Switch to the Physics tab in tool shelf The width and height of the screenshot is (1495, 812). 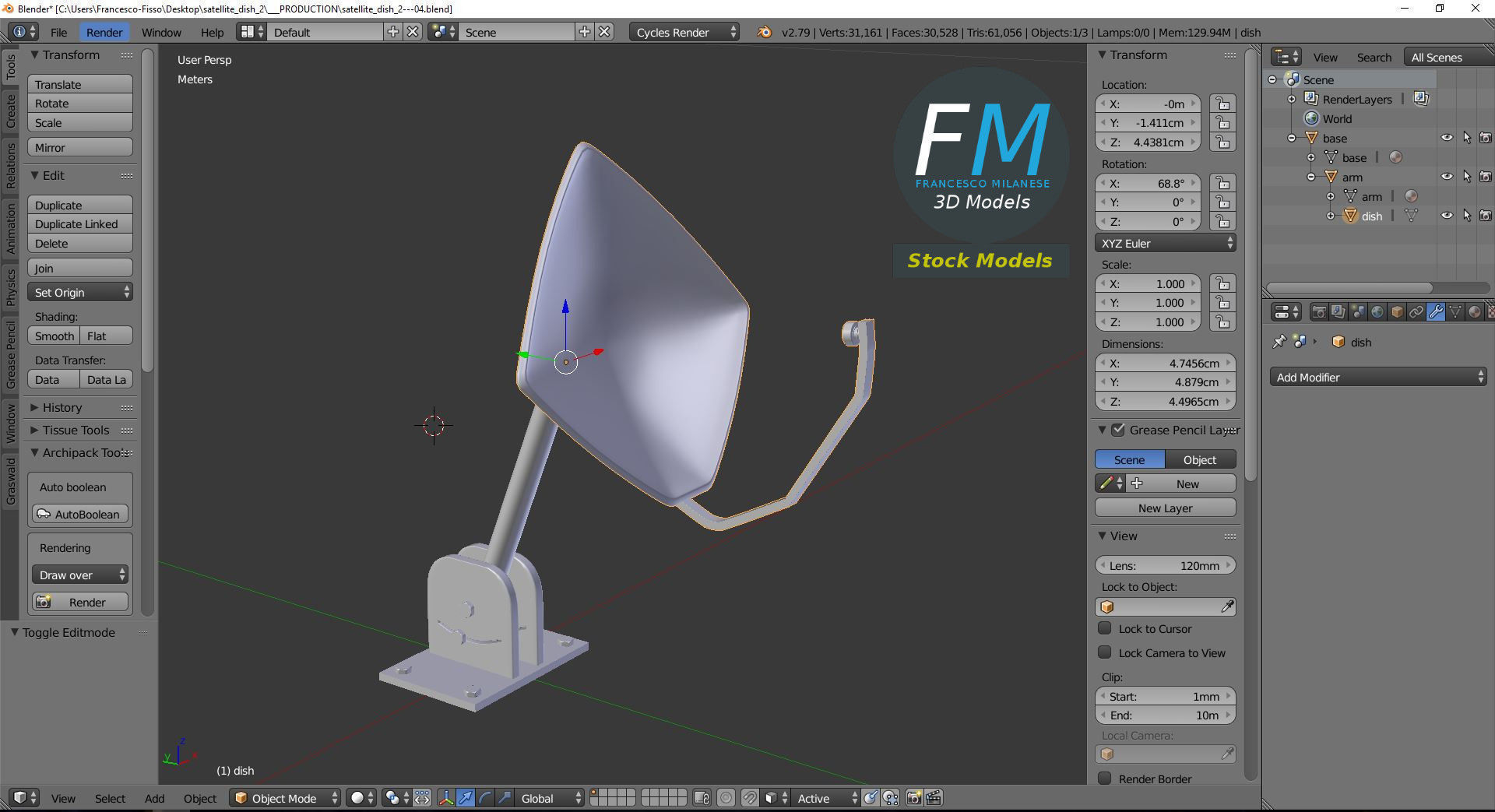coord(11,286)
